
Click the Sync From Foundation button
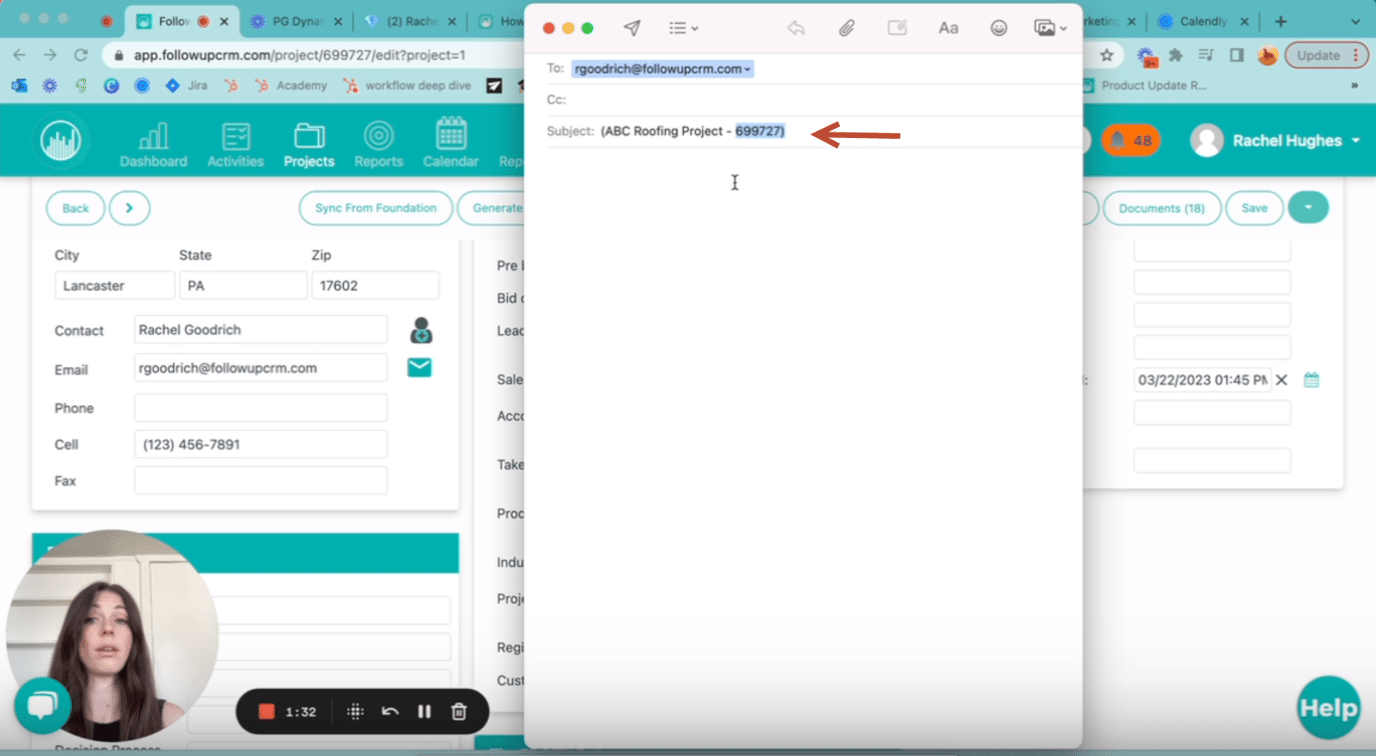tap(375, 207)
